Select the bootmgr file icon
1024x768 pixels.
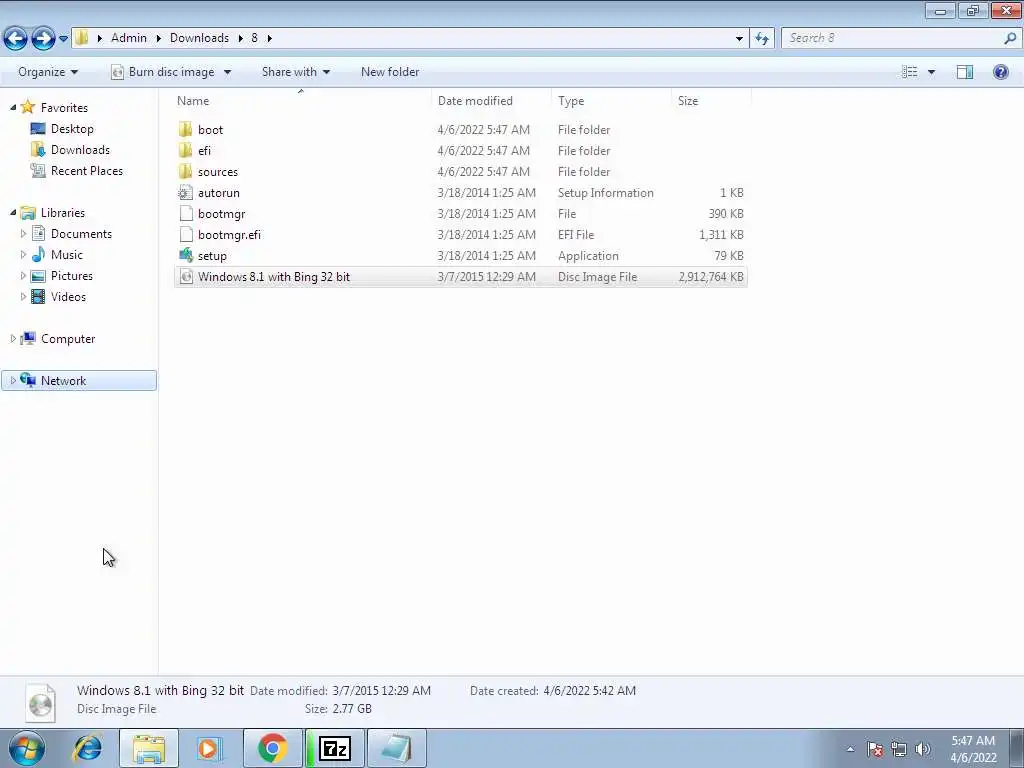[x=185, y=214]
